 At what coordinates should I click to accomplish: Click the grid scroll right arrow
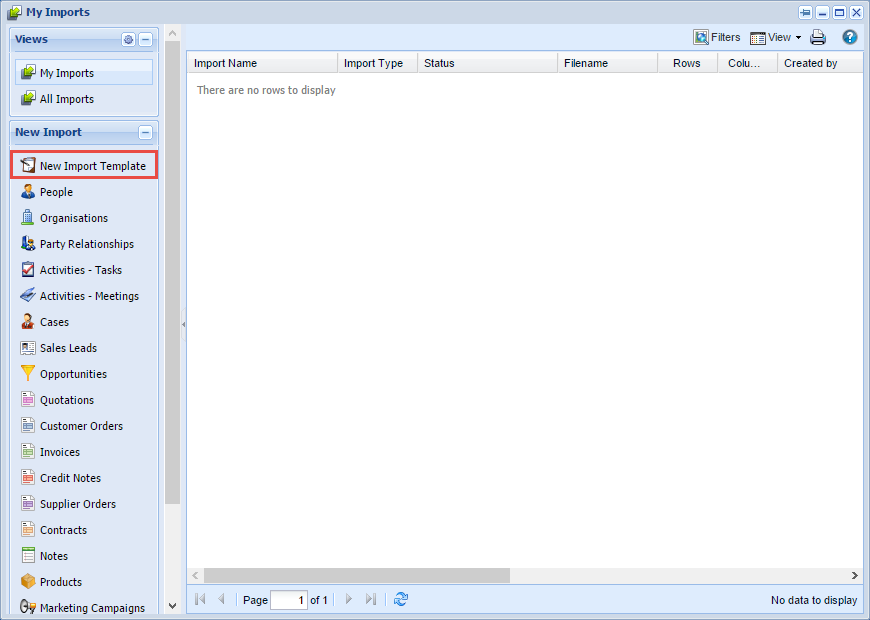tap(855, 576)
